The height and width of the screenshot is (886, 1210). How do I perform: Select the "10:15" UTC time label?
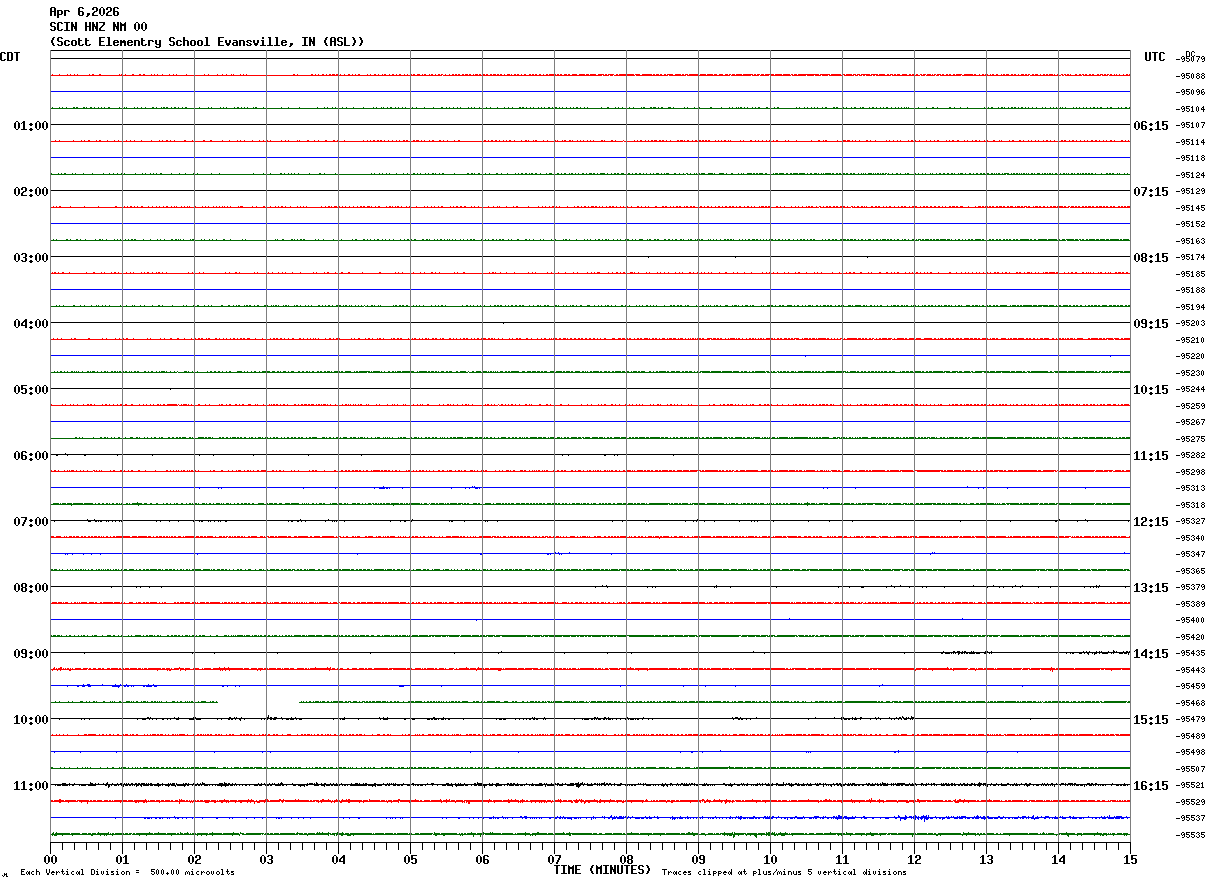tap(1150, 390)
